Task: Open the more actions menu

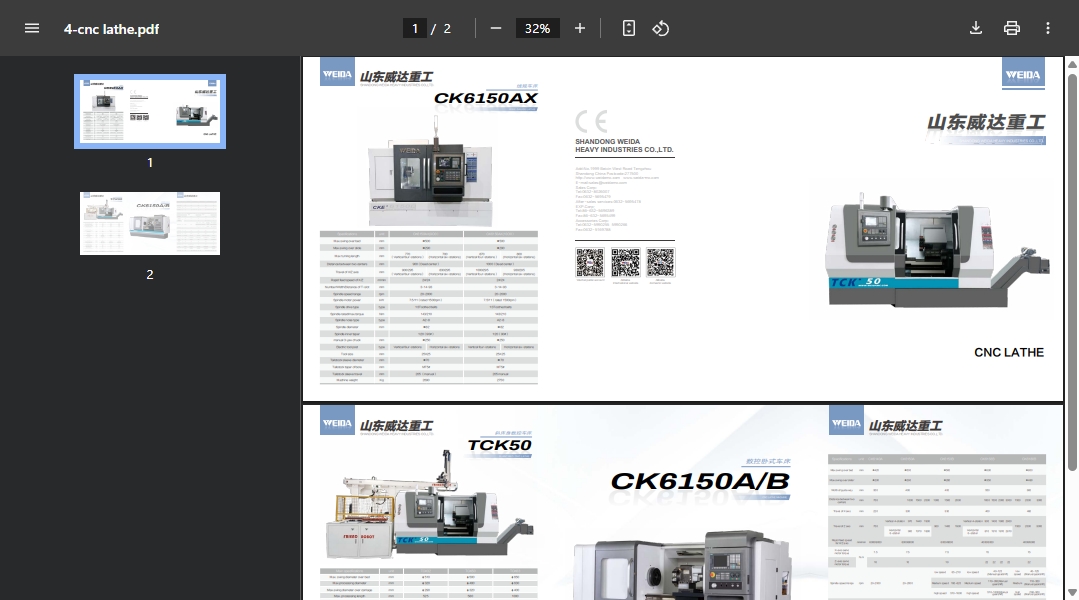Action: point(1048,28)
